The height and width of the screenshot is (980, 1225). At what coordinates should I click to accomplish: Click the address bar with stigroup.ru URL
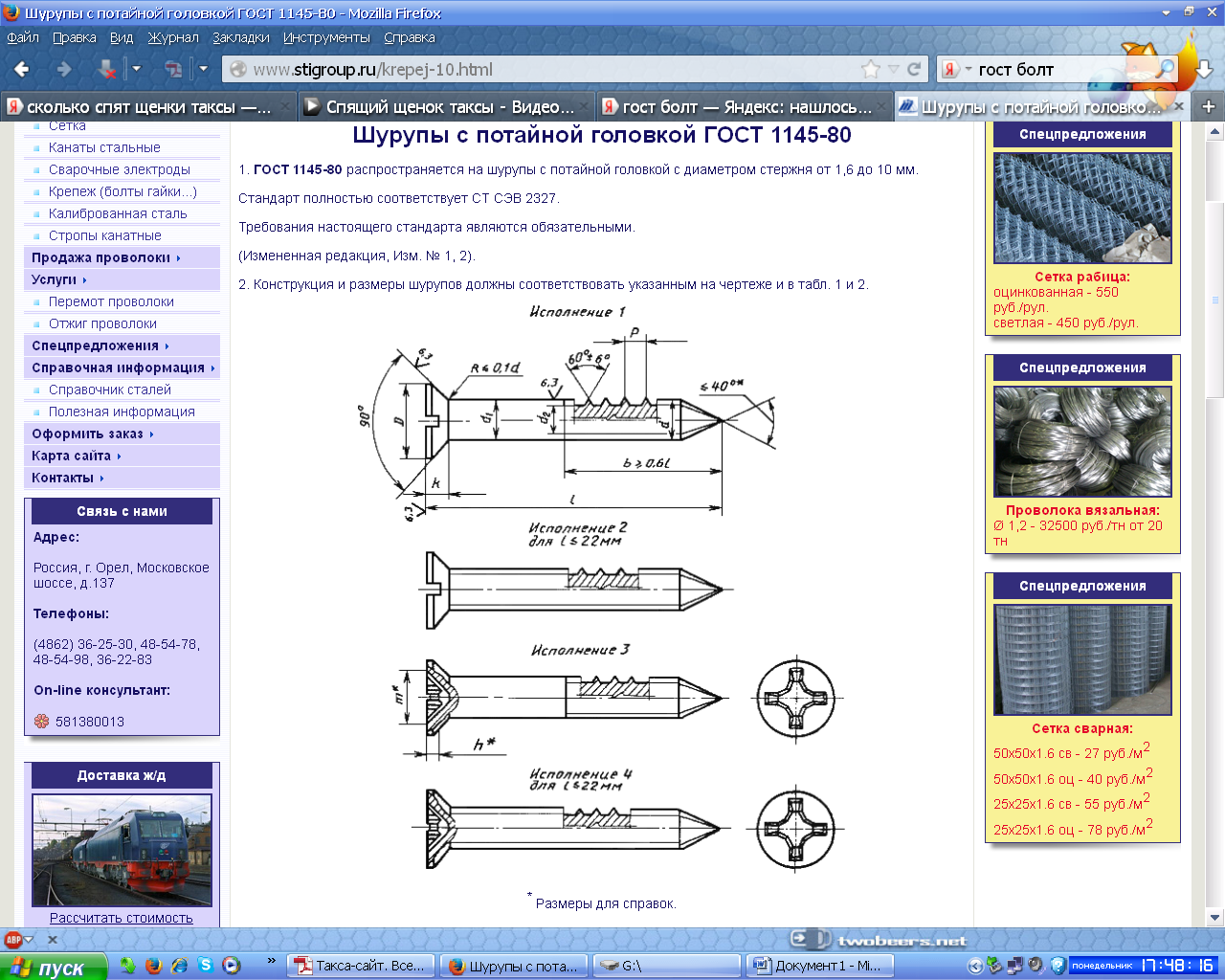555,69
